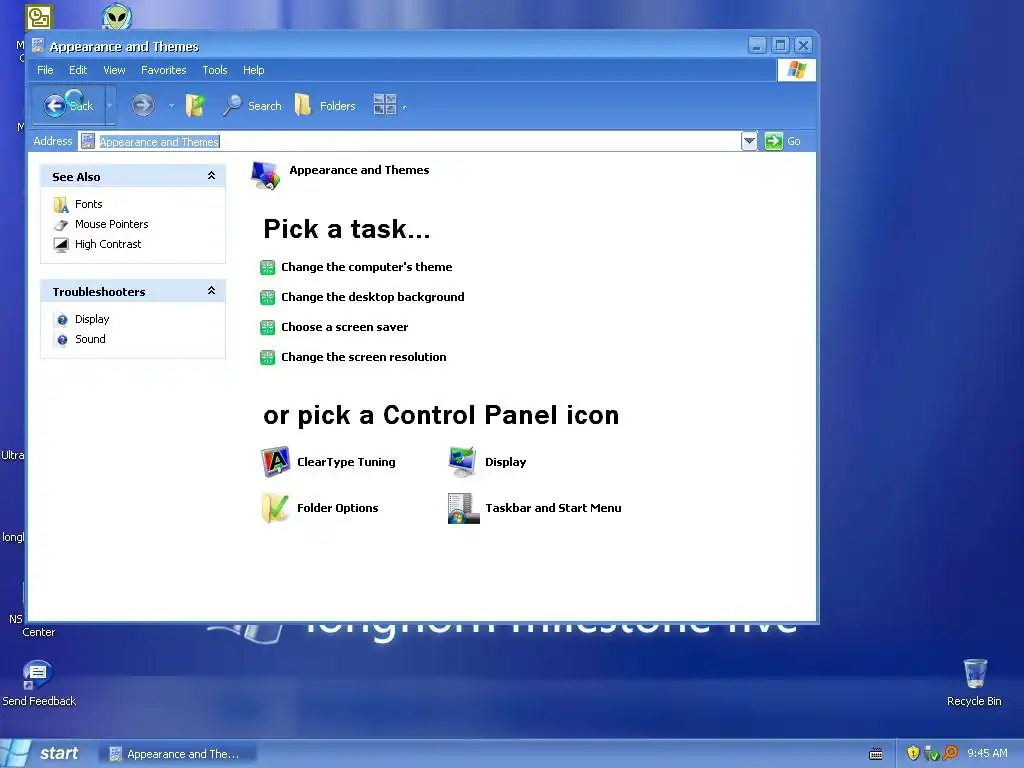Click Sound troubleshooter help icon

(x=62, y=340)
